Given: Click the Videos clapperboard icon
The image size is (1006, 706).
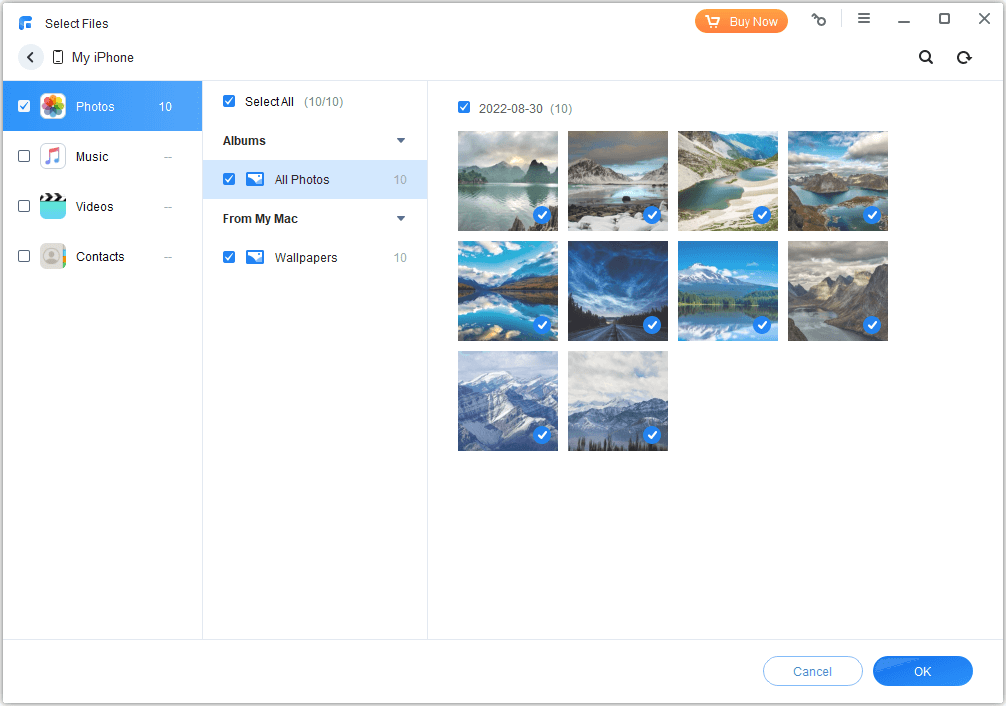Looking at the screenshot, I should coord(53,207).
